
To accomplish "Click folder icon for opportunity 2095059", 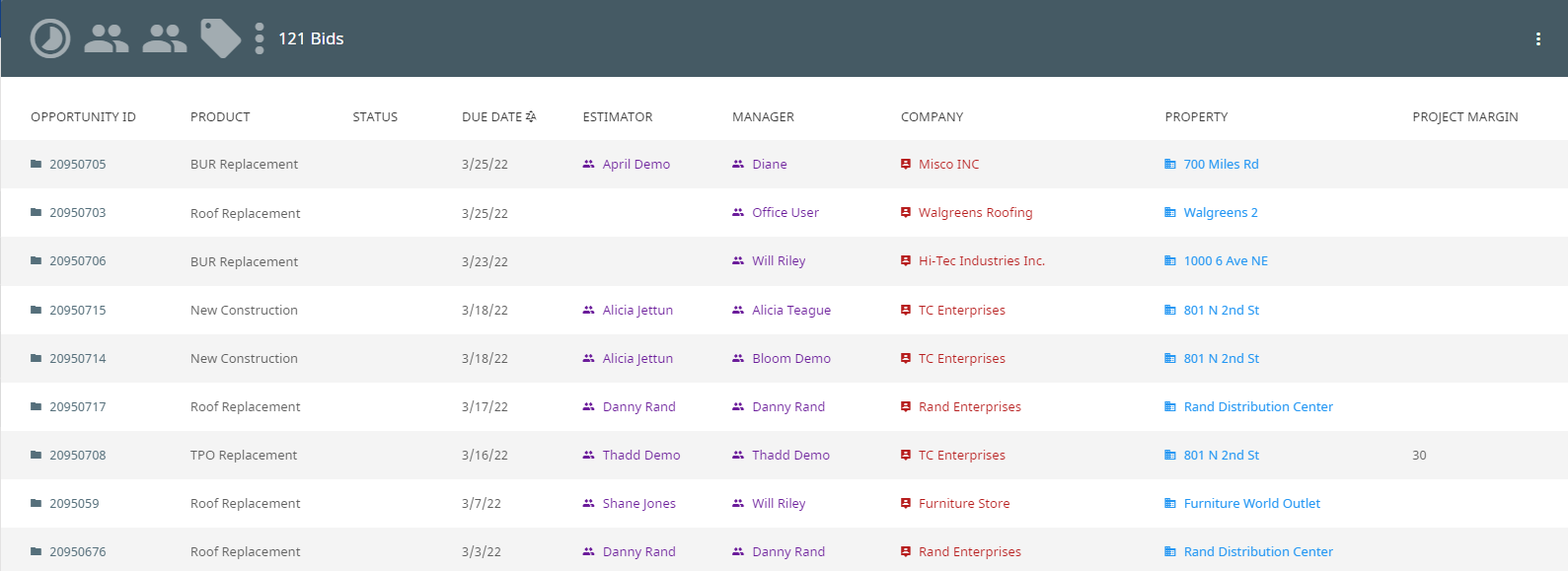I will (x=37, y=503).
